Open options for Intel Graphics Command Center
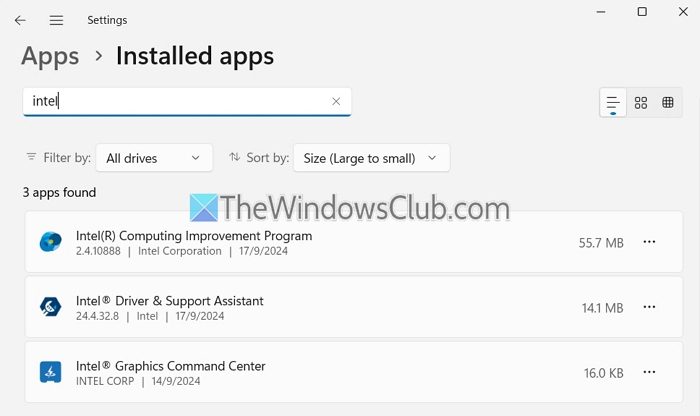Screen dimensions: 700x416 pyautogui.click(x=649, y=372)
